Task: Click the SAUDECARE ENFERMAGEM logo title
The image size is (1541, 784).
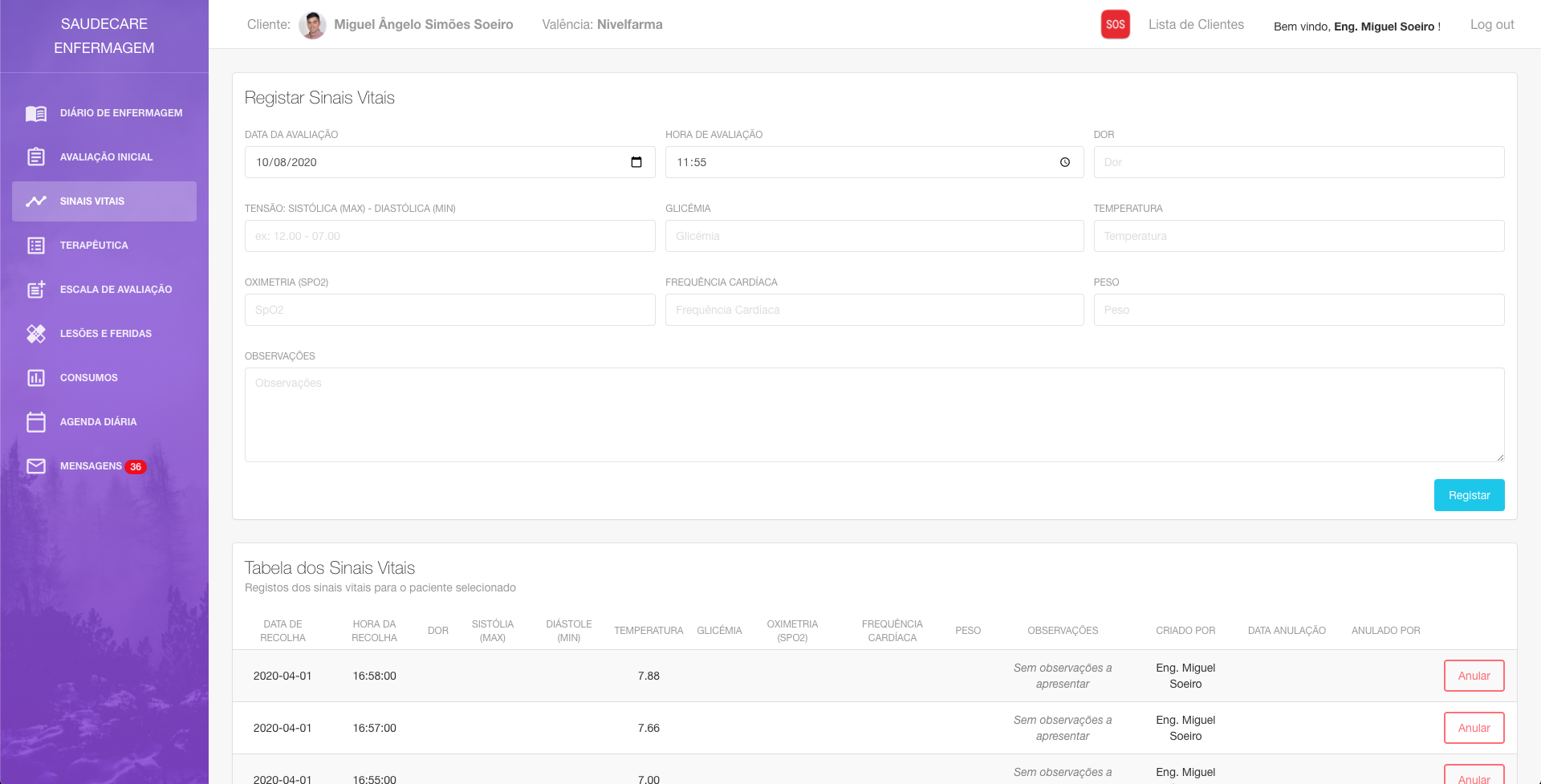Action: [104, 36]
